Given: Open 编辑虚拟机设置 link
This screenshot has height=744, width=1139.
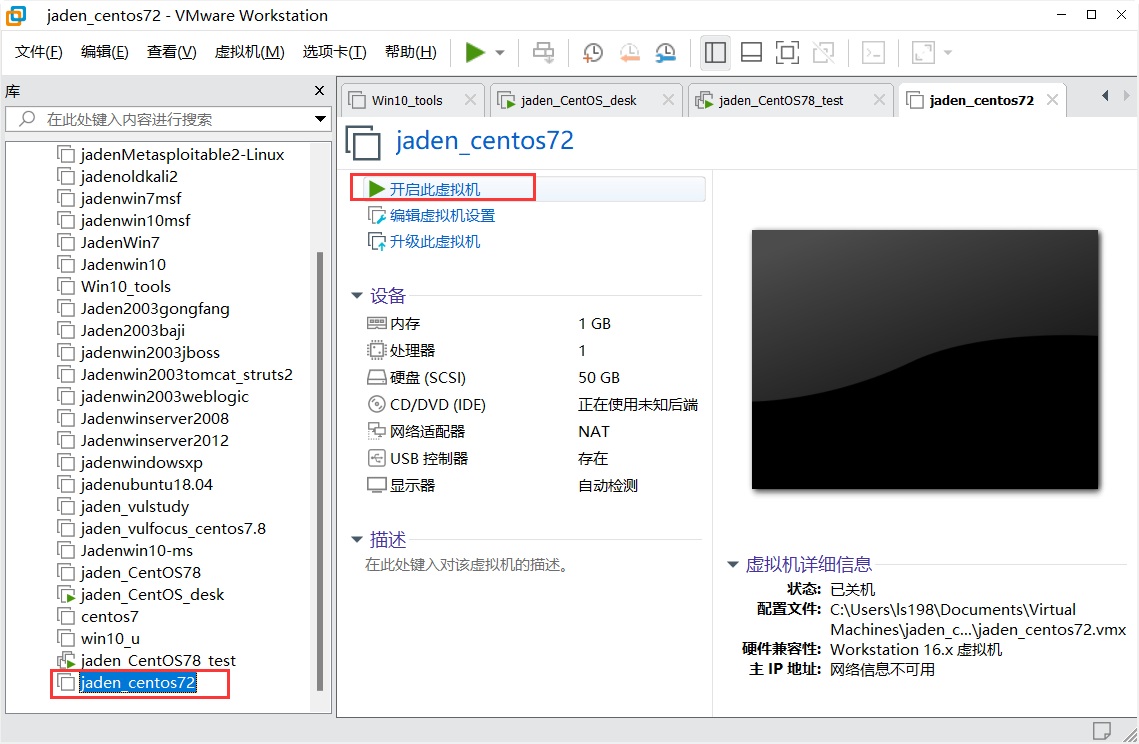Looking at the screenshot, I should 437,214.
